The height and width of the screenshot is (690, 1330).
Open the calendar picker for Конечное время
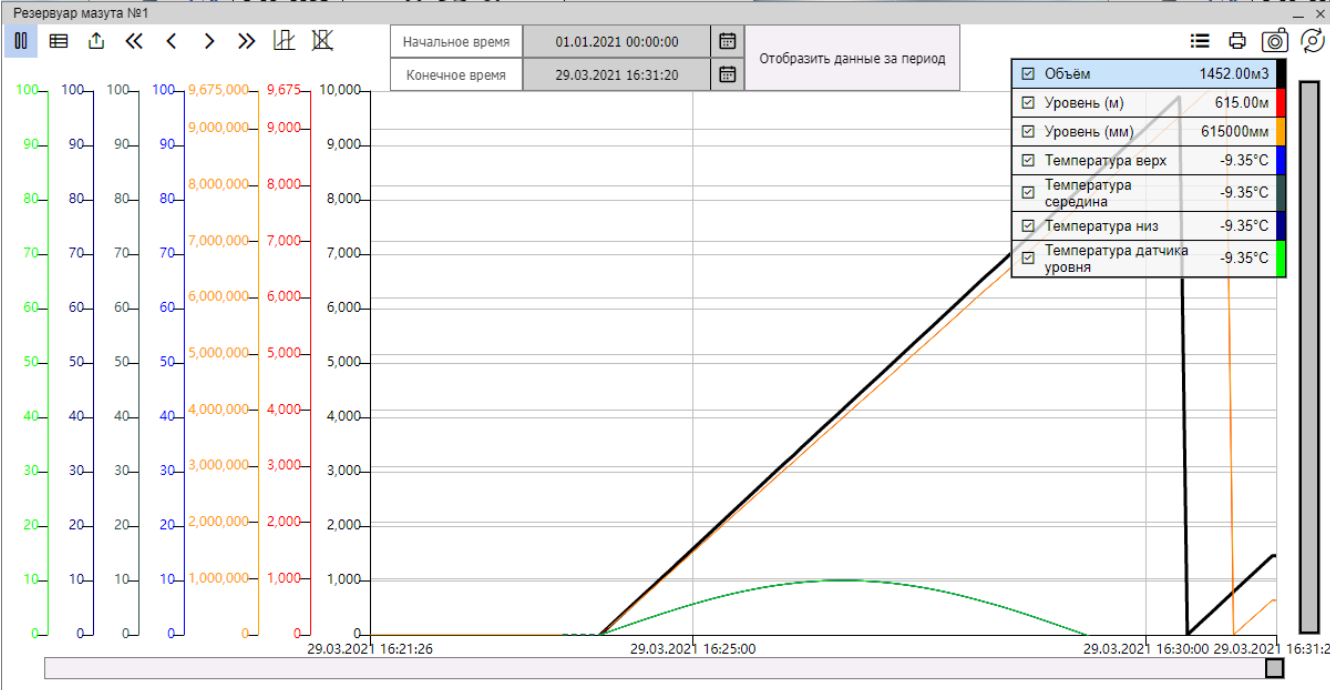pyautogui.click(x=728, y=74)
